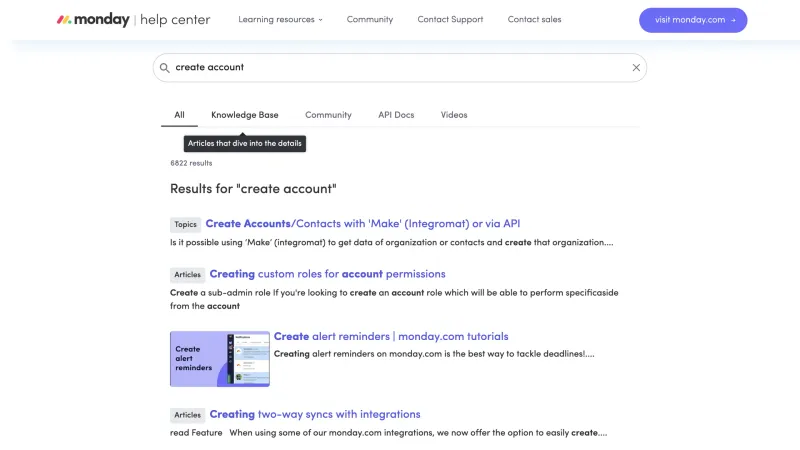Open Create Accounts/Contacts with 'Make' result
This screenshot has width=800, height=450.
click(x=363, y=223)
